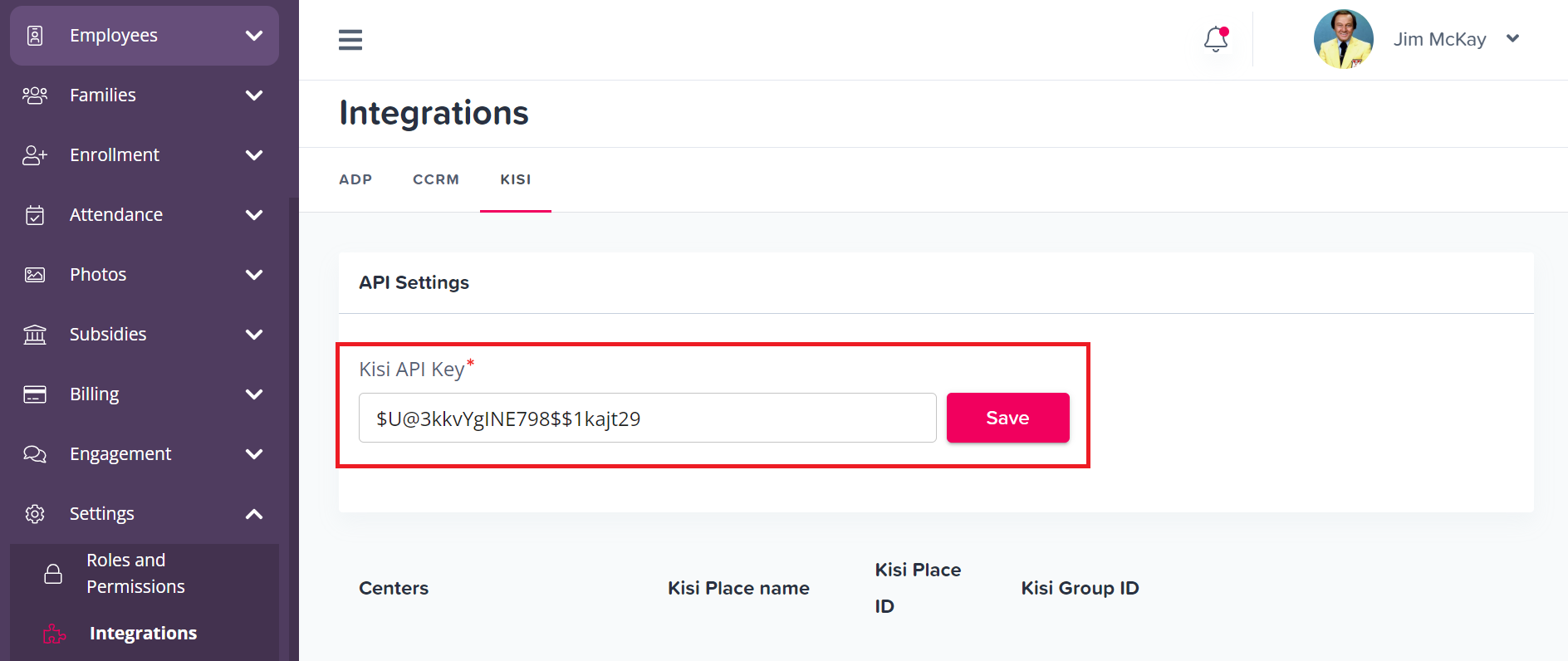This screenshot has height=661, width=1568.
Task: Click the Attendance calendar icon
Action: pyautogui.click(x=35, y=215)
